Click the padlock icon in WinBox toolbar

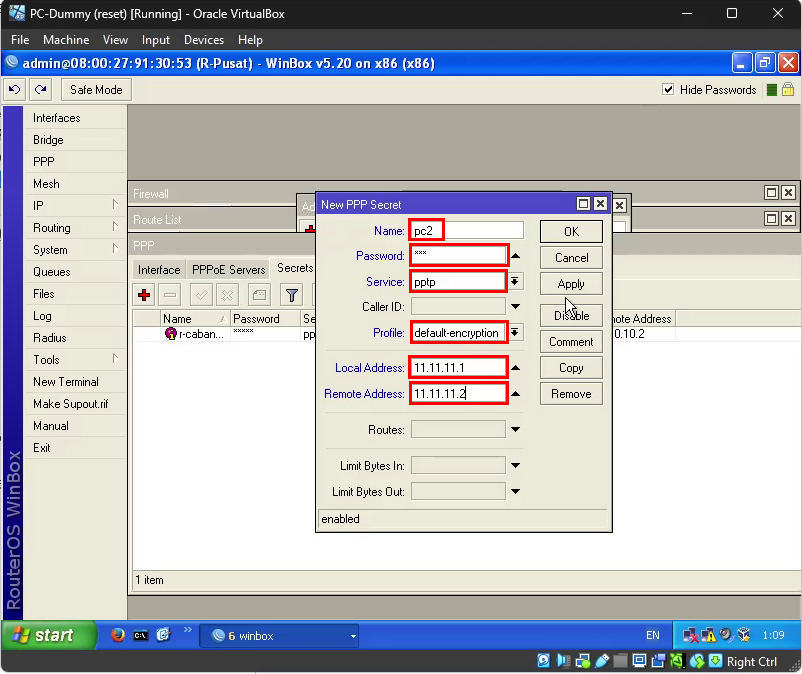click(788, 90)
